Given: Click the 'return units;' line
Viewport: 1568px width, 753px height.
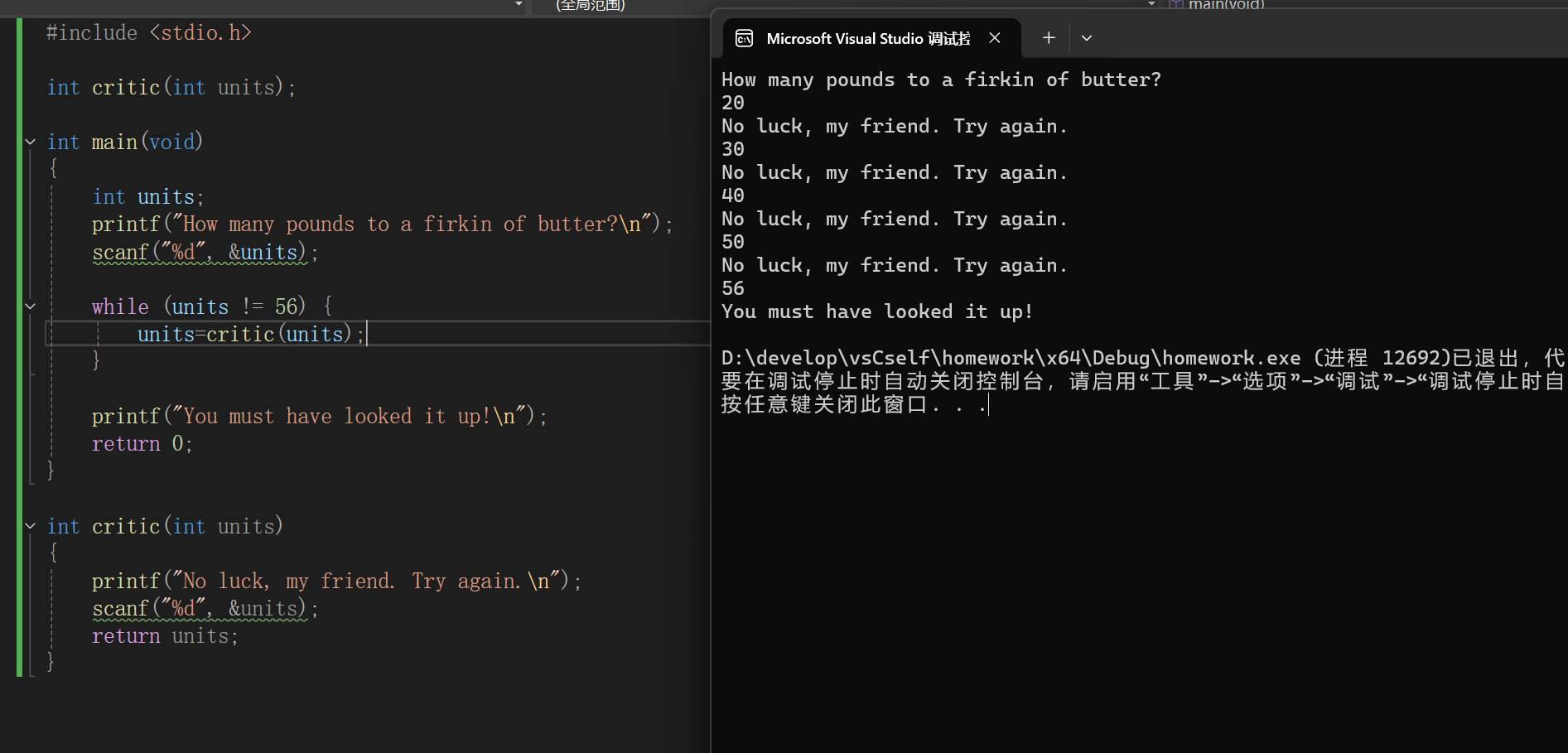Looking at the screenshot, I should tap(165, 635).
